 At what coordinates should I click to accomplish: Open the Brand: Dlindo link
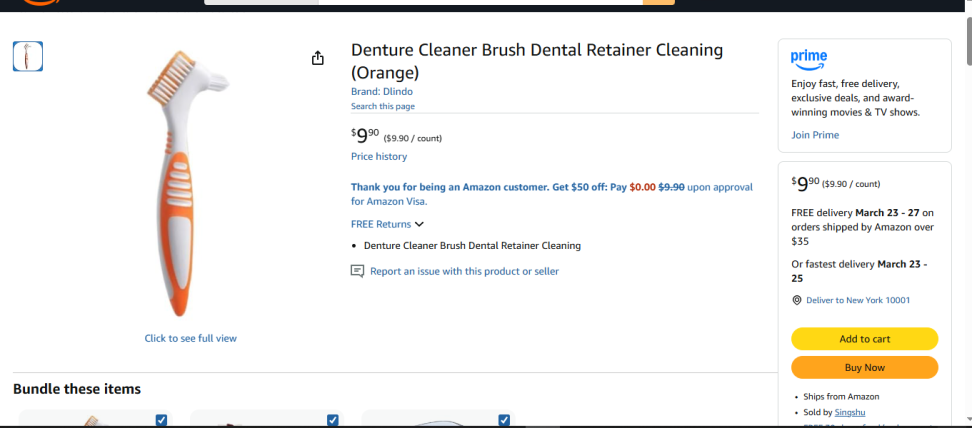382,91
